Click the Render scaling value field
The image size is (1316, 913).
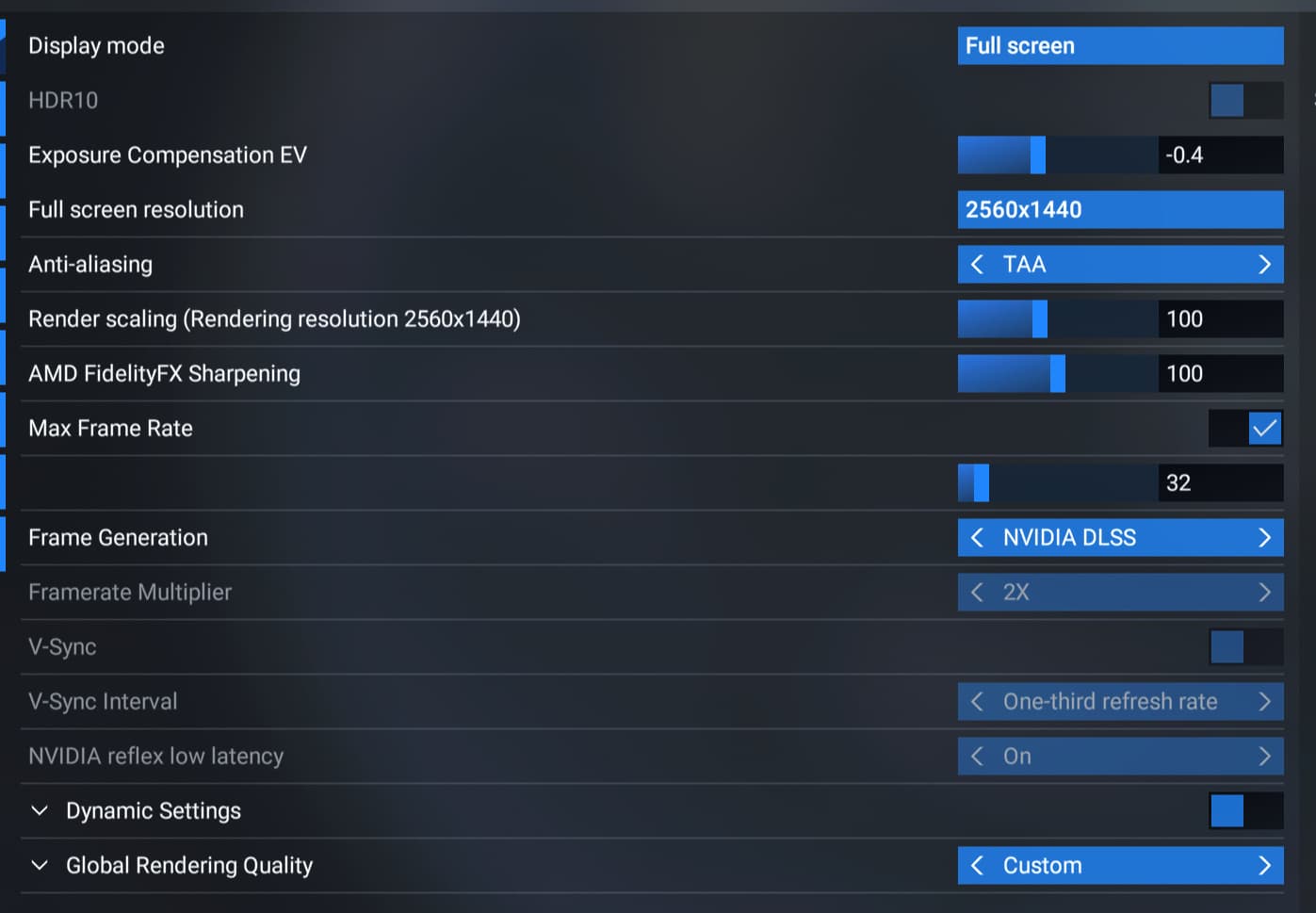[1221, 318]
